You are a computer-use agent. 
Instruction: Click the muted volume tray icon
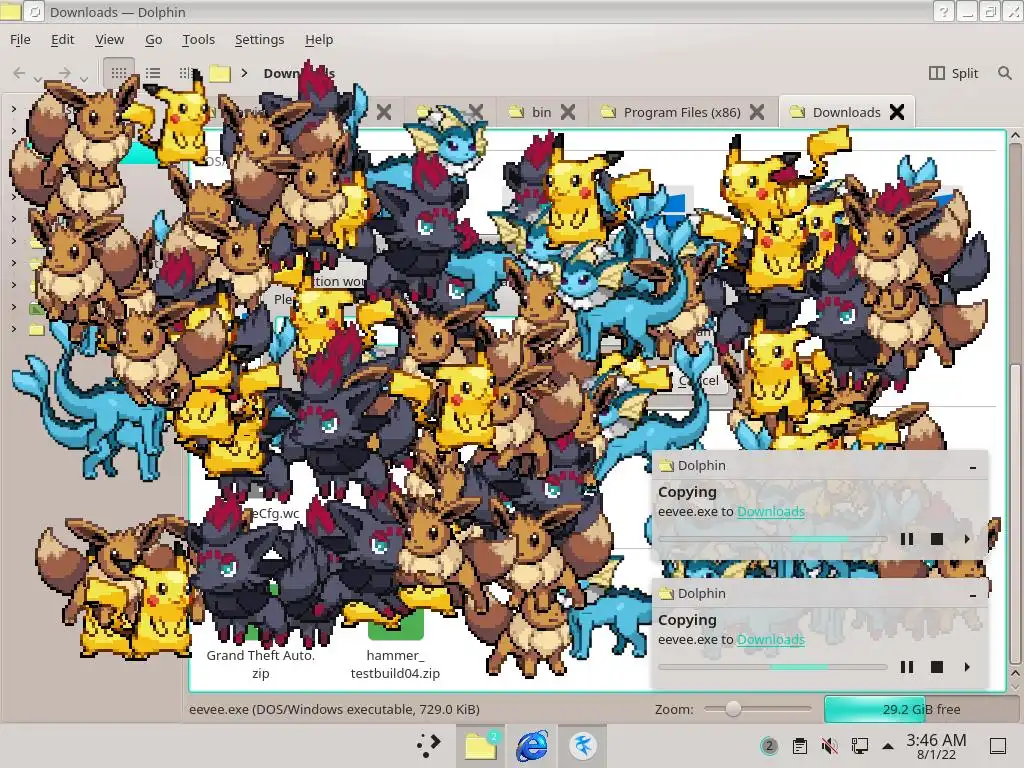coord(829,746)
